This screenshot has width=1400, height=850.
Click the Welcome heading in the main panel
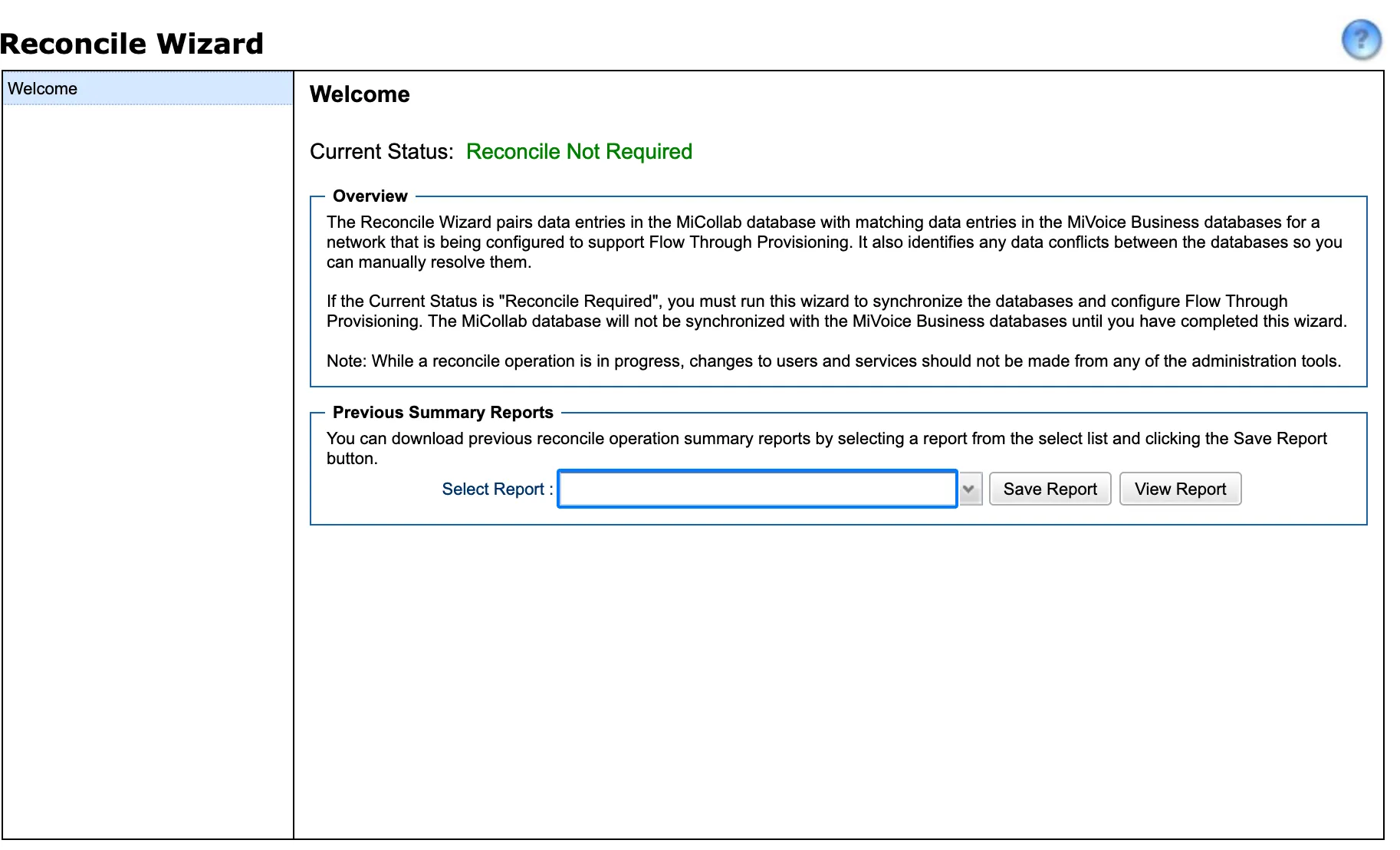click(360, 94)
